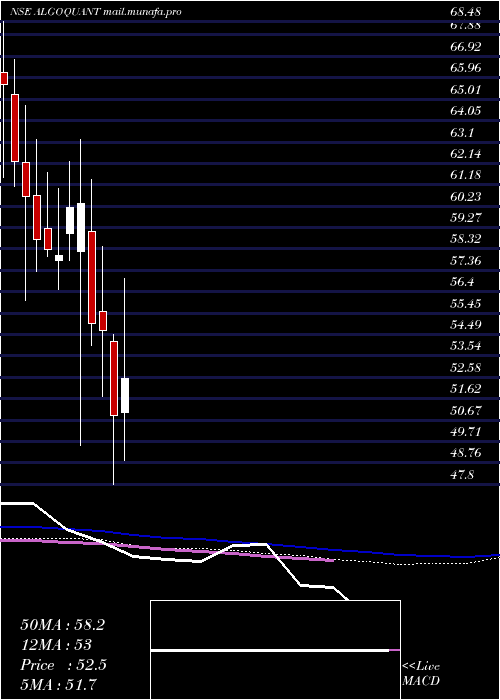Click the 58.32 price axis label
Screen dimensions: 500x700
[466, 239]
